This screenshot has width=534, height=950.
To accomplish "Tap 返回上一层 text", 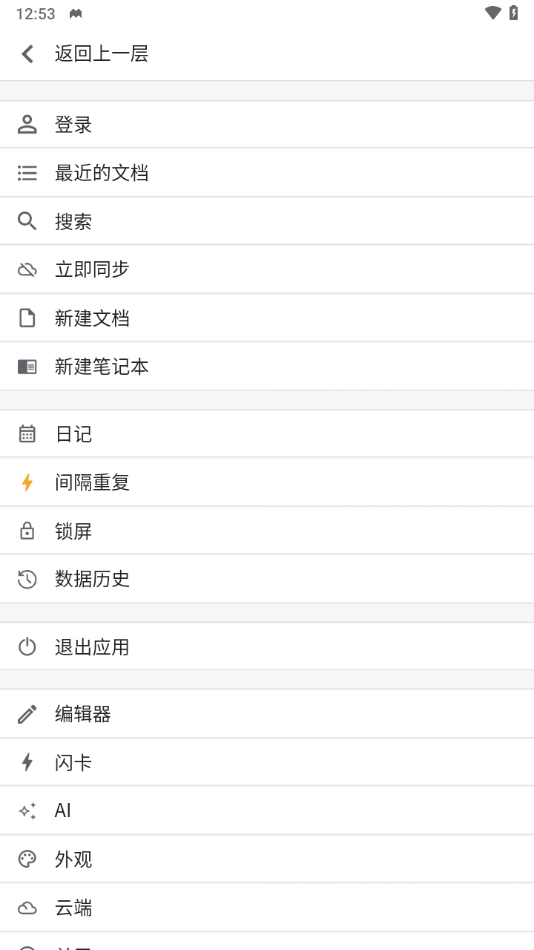I will 101,54.
